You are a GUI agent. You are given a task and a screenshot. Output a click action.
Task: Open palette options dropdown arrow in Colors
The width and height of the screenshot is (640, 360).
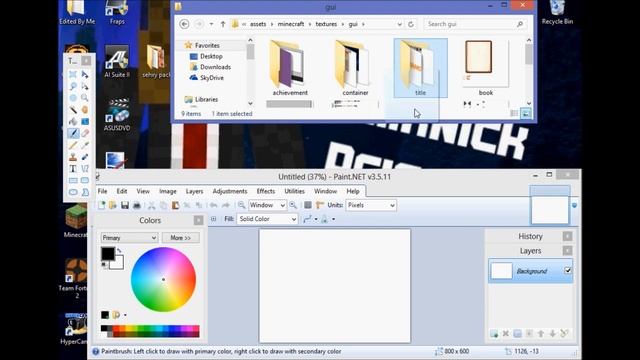(125, 315)
